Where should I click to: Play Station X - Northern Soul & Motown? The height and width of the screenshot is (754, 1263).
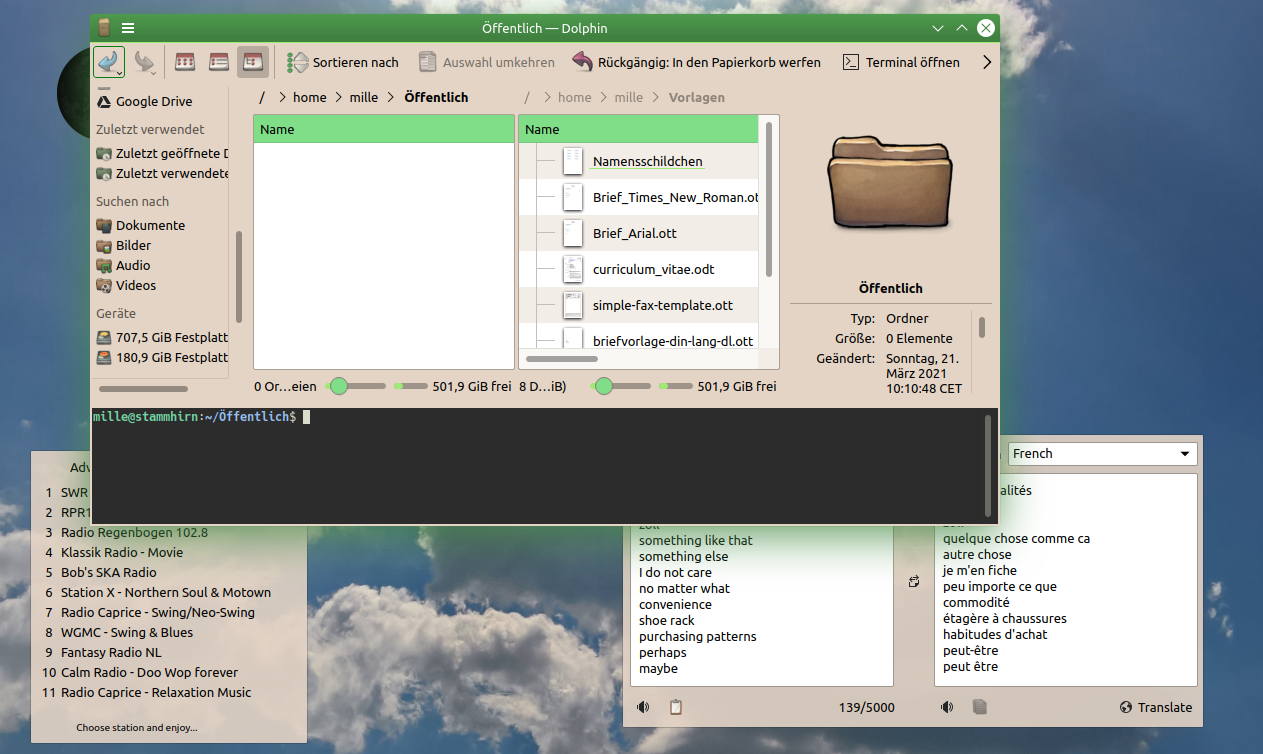(x=168, y=592)
